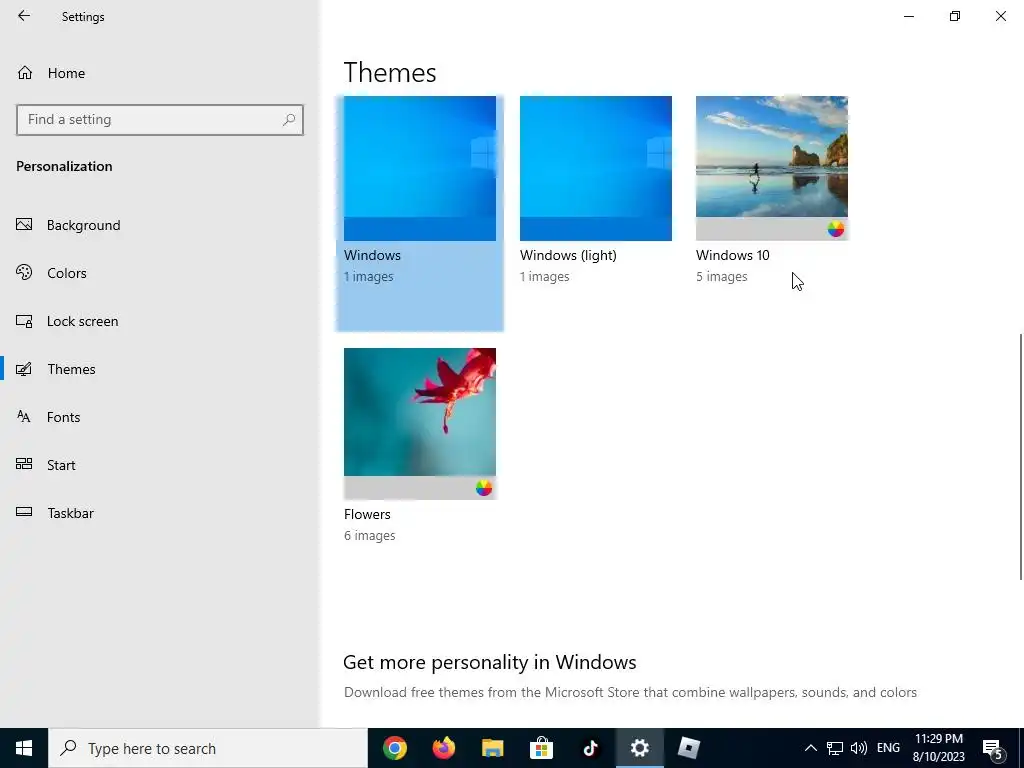This screenshot has height=768, width=1024.
Task: Open the Background settings page
Action: [160, 225]
